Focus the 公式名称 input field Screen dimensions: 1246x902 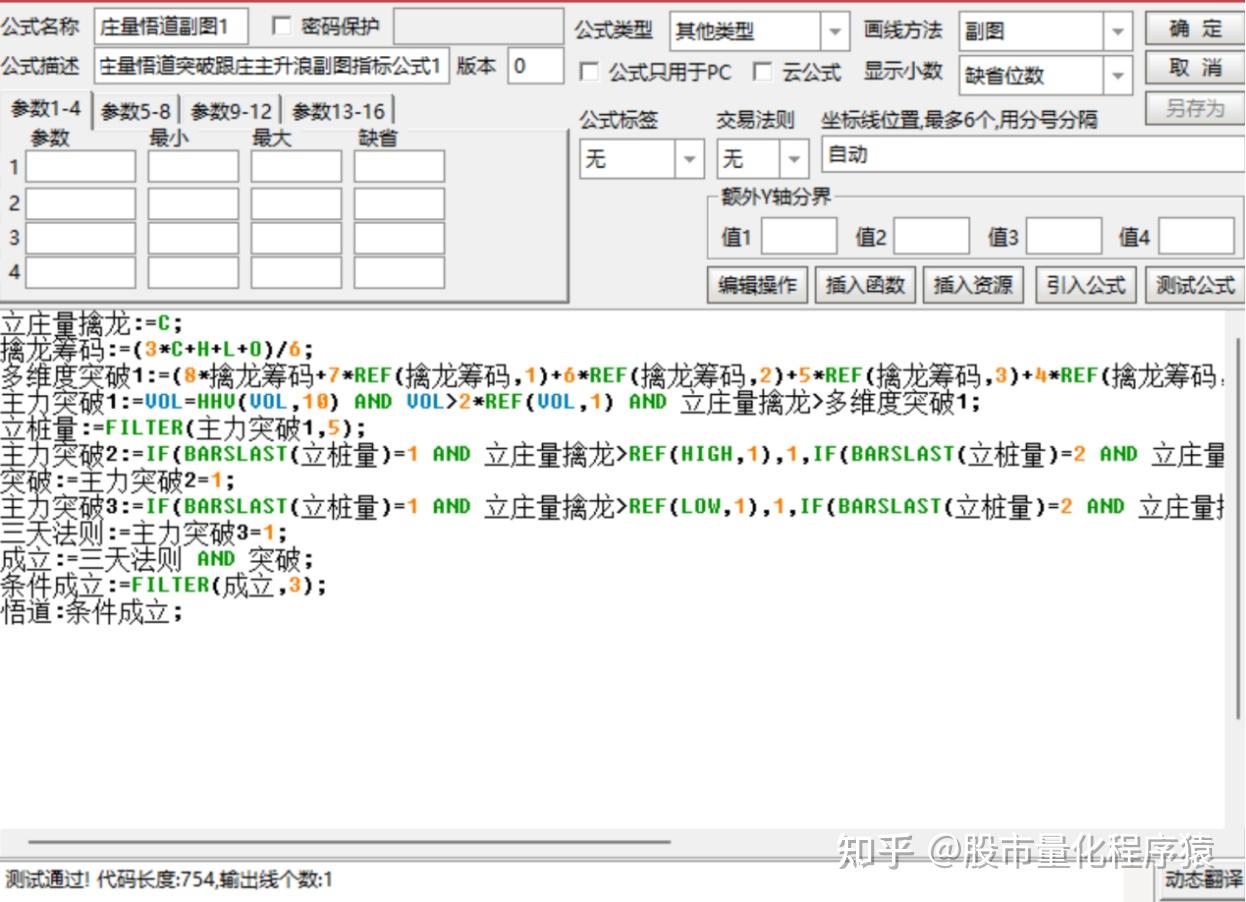tap(172, 27)
